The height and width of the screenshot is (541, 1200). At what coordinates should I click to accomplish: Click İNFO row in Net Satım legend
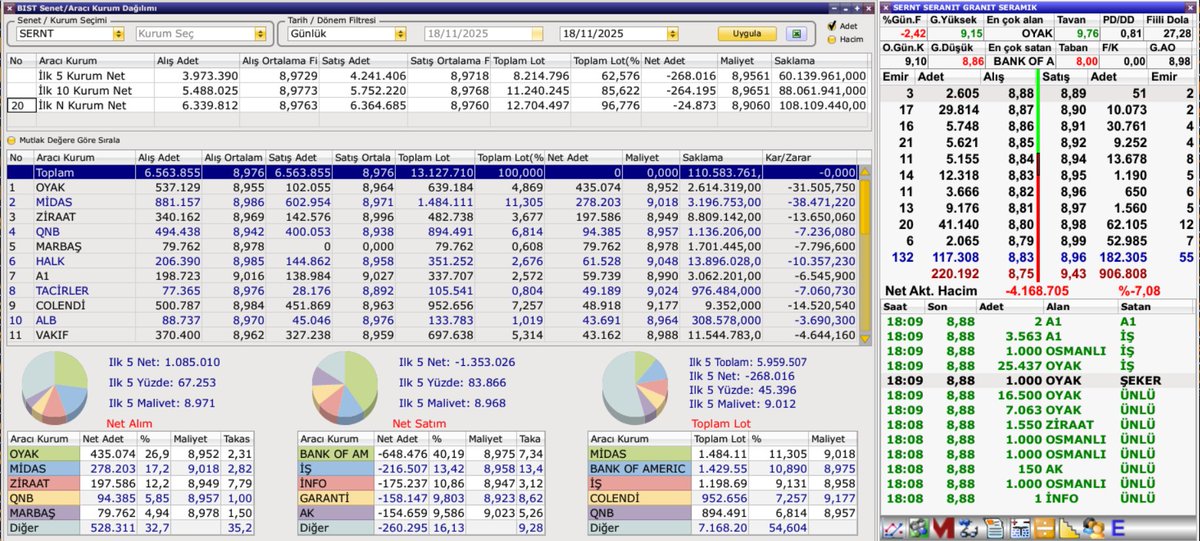click(x=422, y=482)
